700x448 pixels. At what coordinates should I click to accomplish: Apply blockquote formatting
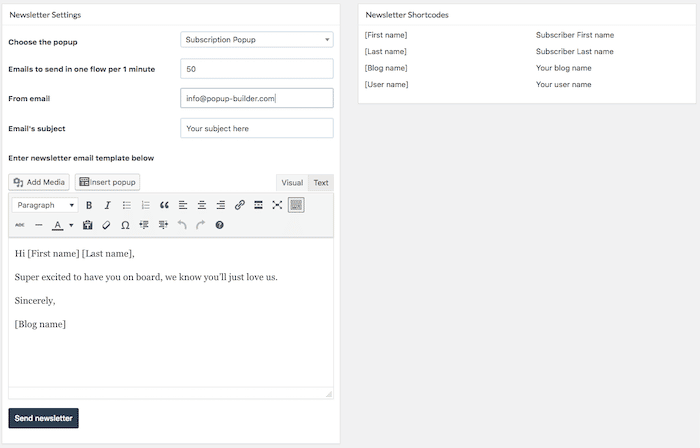[x=164, y=205]
